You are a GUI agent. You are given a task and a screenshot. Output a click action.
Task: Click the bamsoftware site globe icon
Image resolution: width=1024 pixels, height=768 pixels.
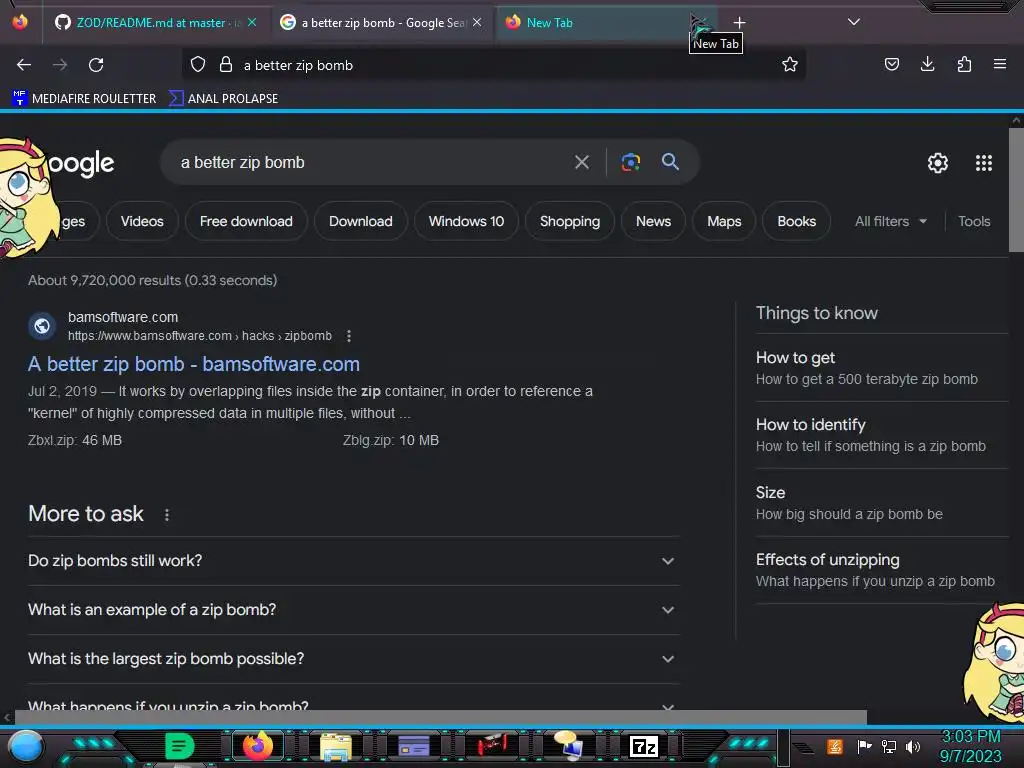click(42, 326)
